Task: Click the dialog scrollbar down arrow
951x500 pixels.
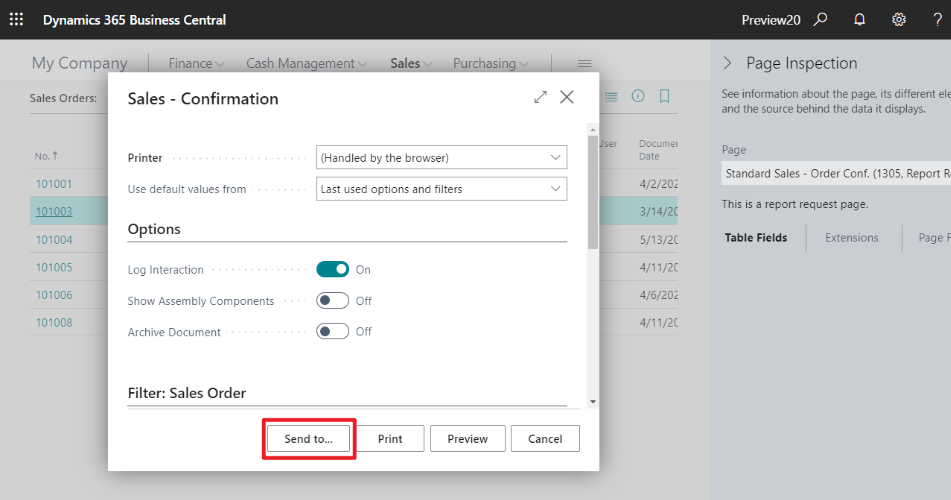Action: [x=593, y=402]
